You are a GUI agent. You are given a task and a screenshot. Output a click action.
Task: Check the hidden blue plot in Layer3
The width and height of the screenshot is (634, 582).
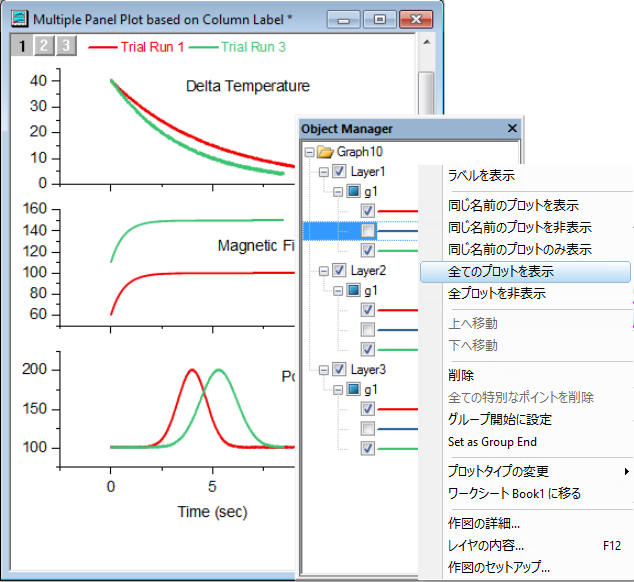click(368, 429)
